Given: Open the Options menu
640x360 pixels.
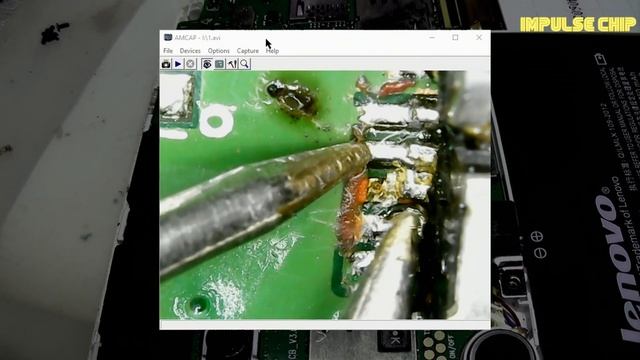Looking at the screenshot, I should pos(218,51).
